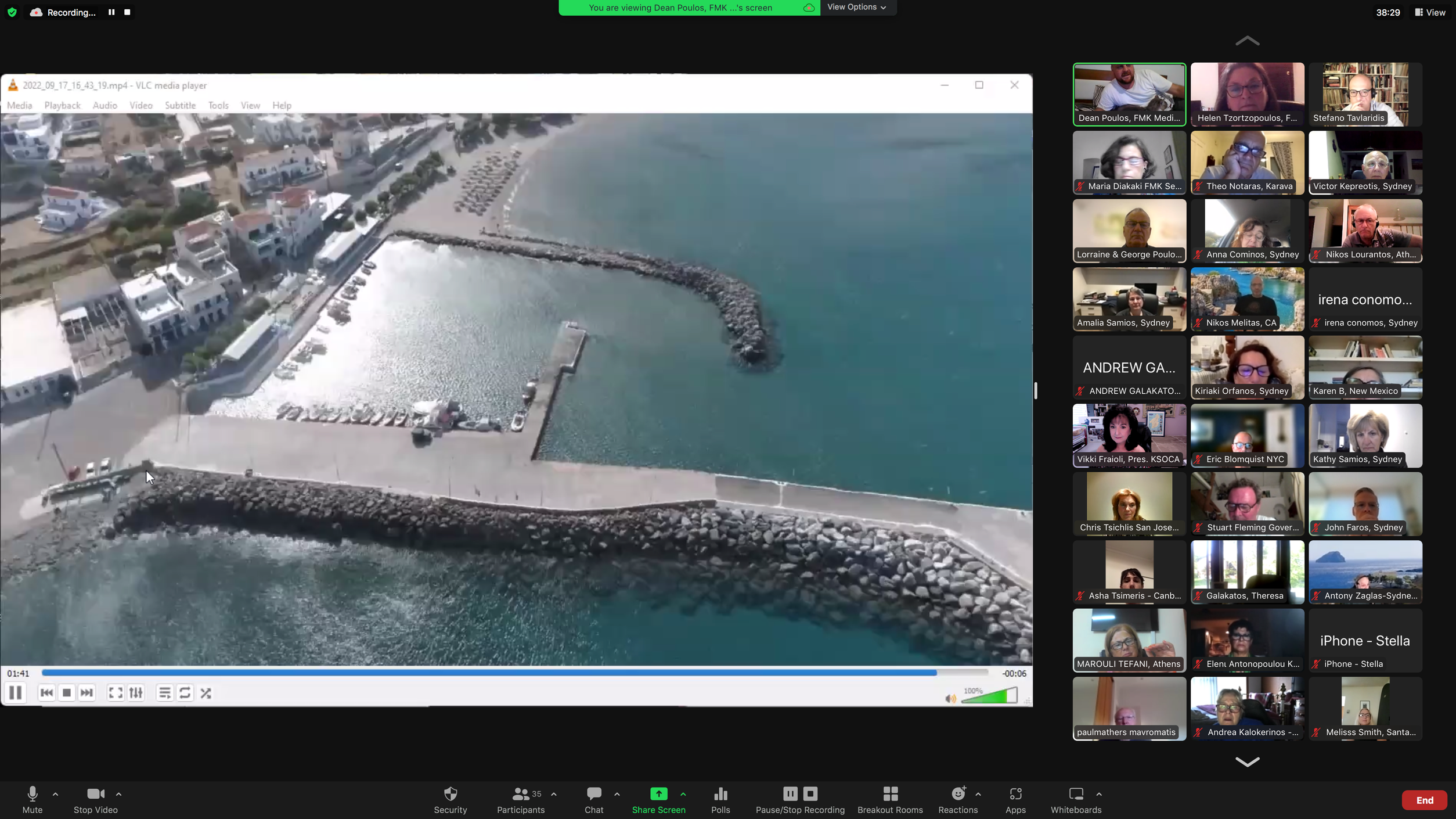Mute the microphone
The image size is (1456, 819).
[33, 799]
